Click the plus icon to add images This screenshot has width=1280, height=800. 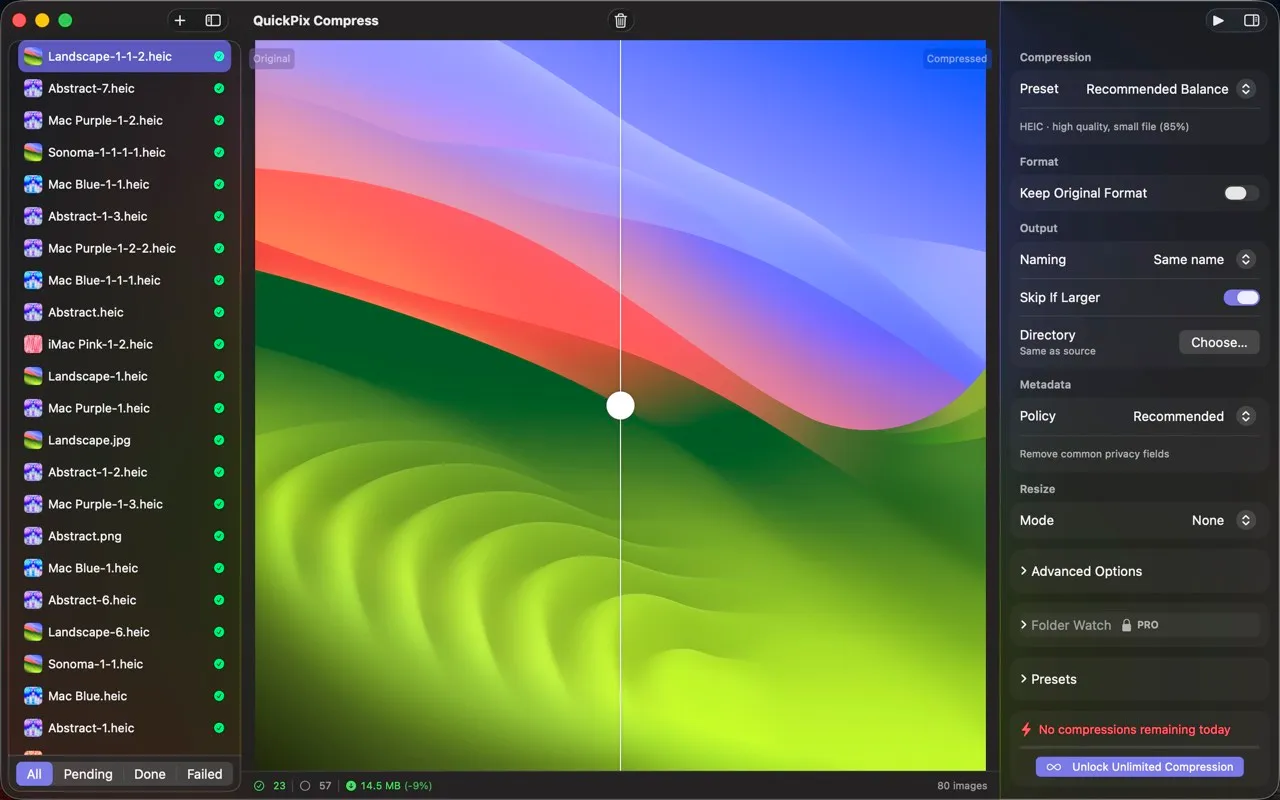pos(180,20)
